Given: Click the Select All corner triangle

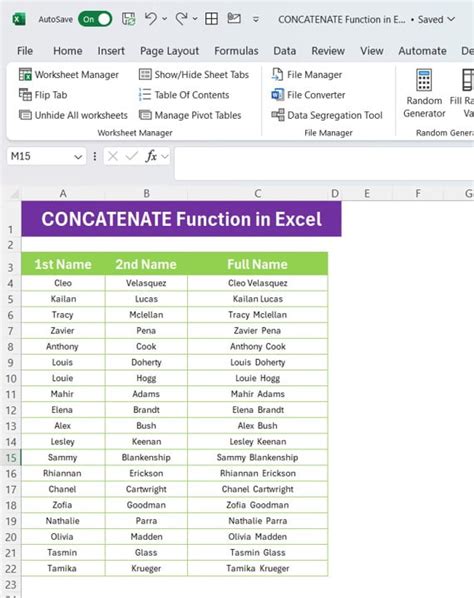Looking at the screenshot, I should (x=14, y=195).
